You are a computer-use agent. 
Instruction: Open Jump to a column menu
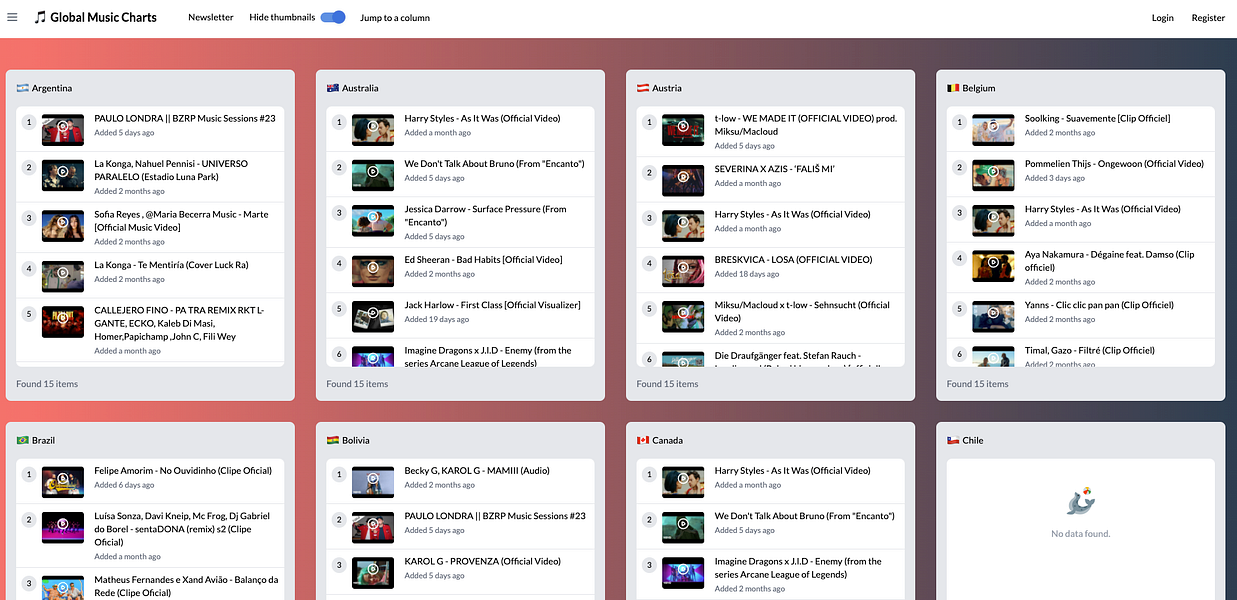395,18
